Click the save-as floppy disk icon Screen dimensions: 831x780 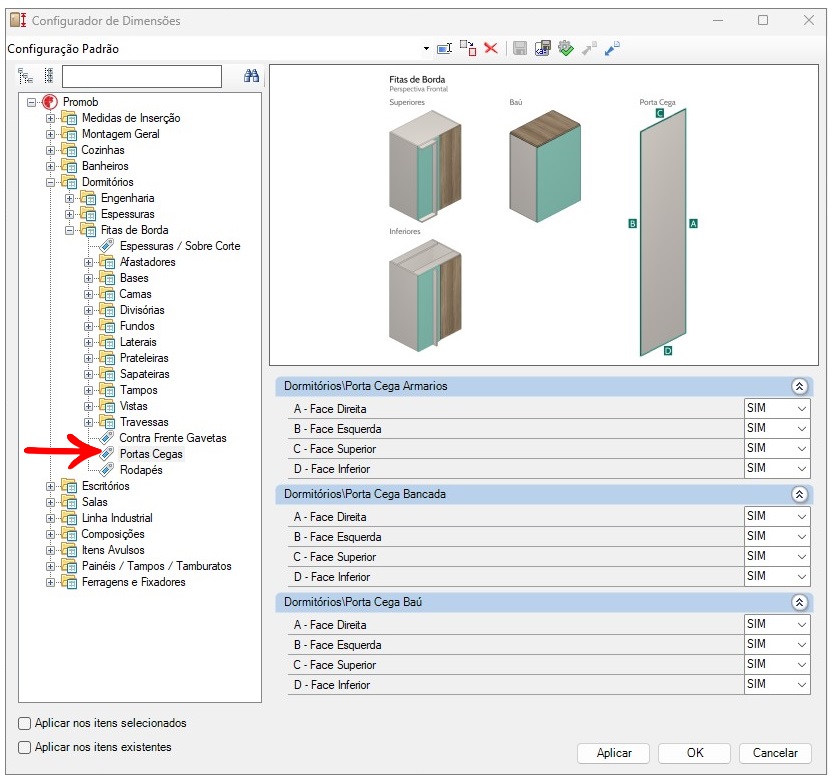[543, 48]
